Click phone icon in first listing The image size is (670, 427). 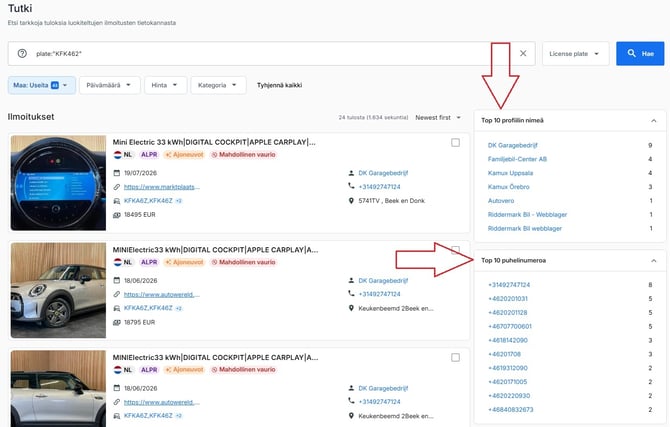click(351, 186)
